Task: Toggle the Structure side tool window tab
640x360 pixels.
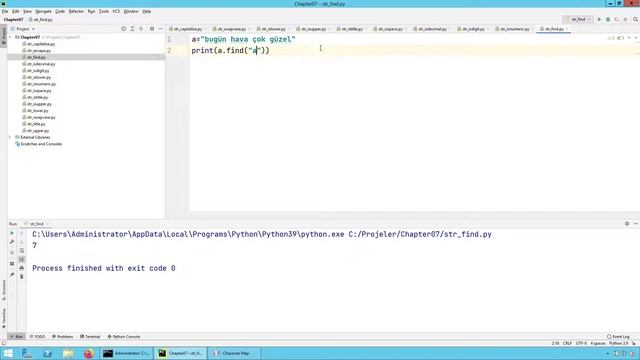Action: [x=4, y=290]
